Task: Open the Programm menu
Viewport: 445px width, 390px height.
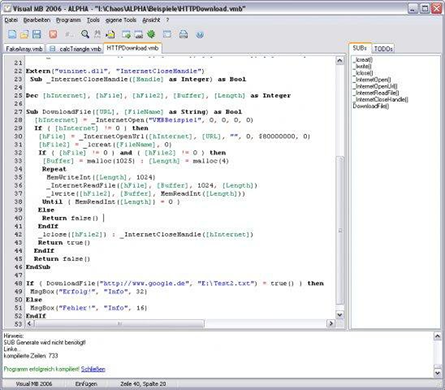Action: pos(68,20)
